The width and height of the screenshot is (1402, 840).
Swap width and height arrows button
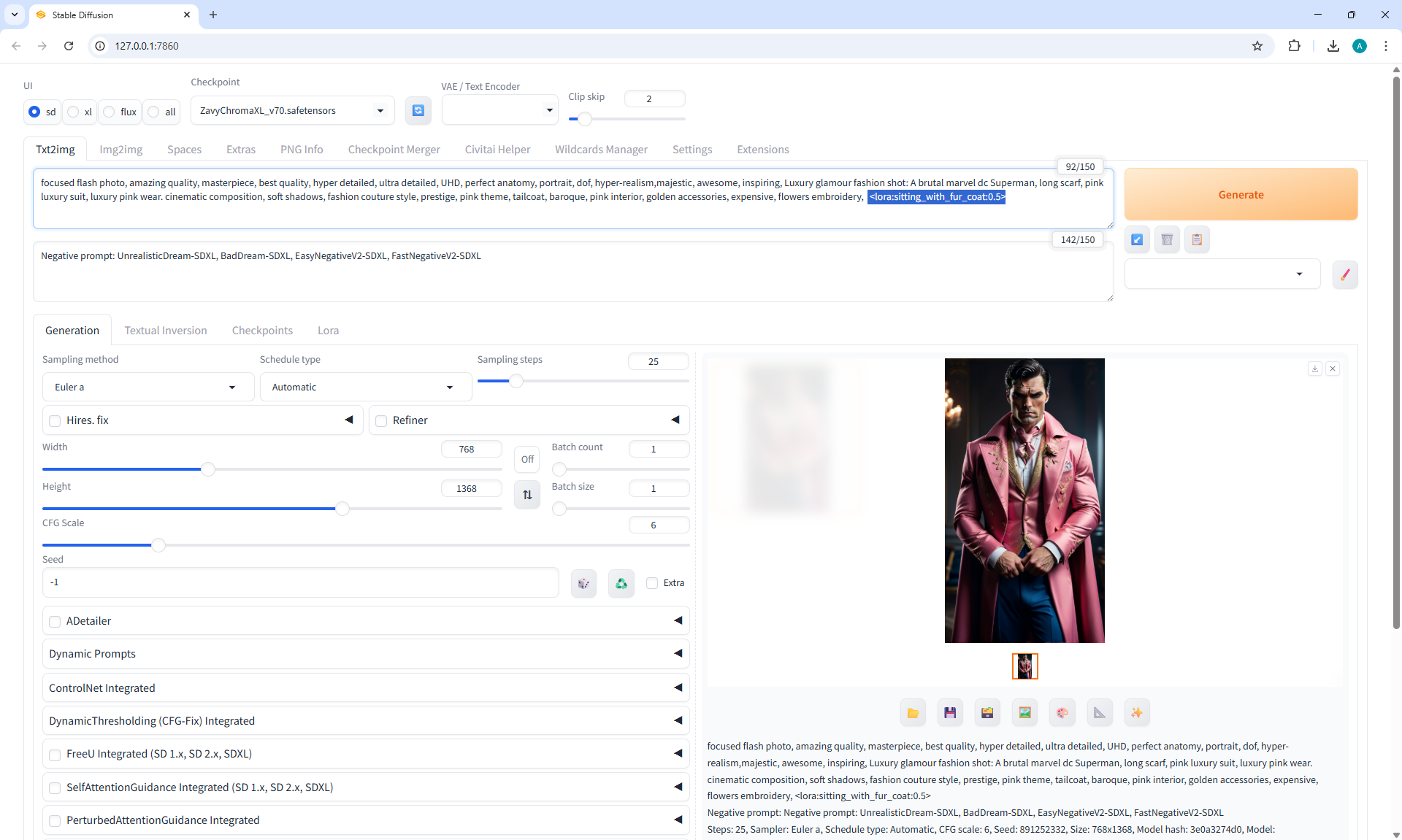[527, 495]
